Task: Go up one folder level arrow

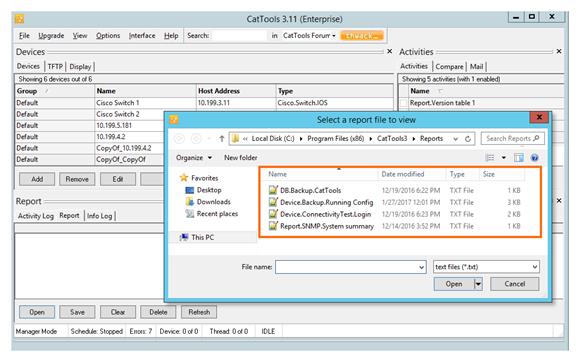Action: tap(222, 139)
